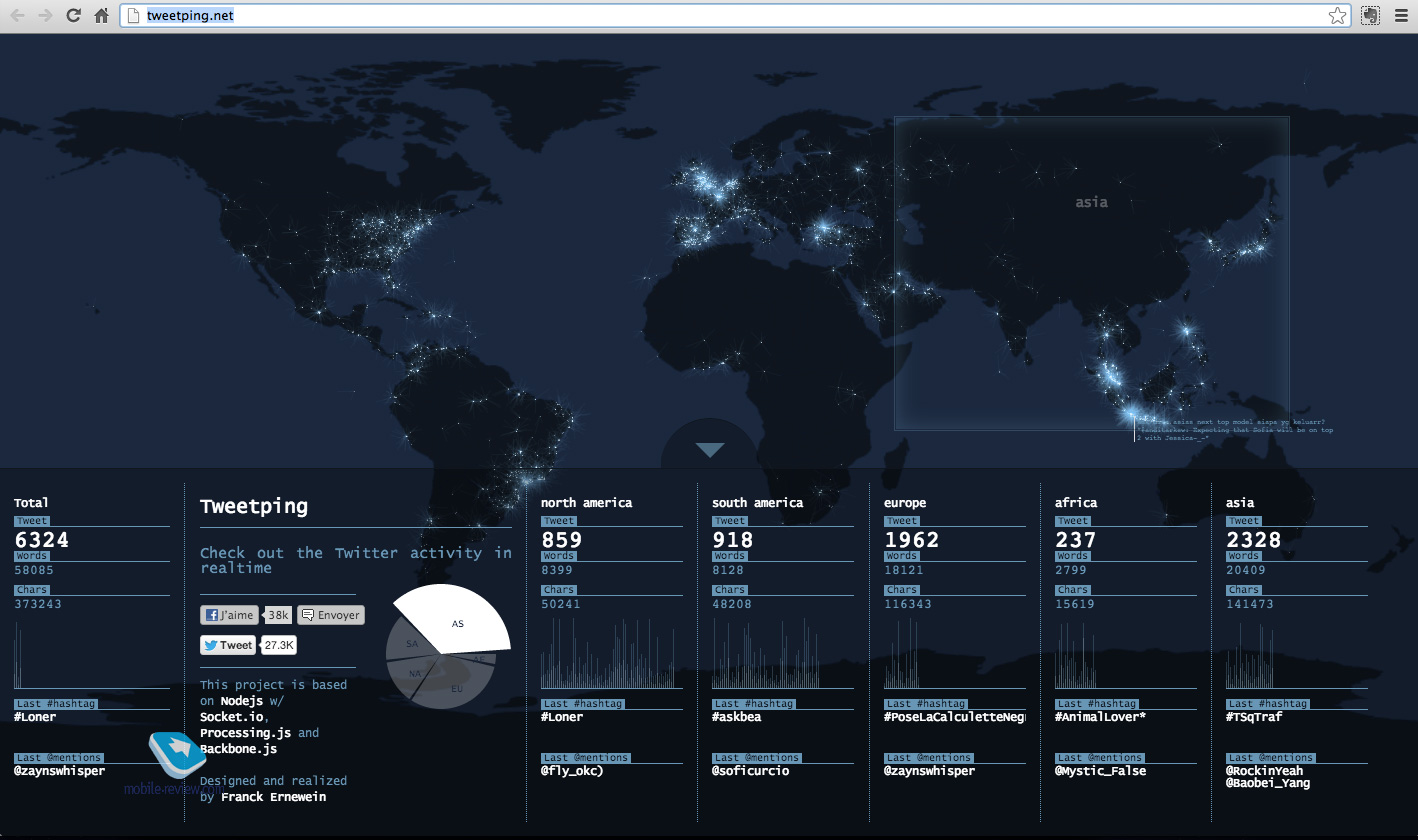This screenshot has height=840, width=1418.
Task: Go forward with the browser forward arrow
Action: [45, 15]
